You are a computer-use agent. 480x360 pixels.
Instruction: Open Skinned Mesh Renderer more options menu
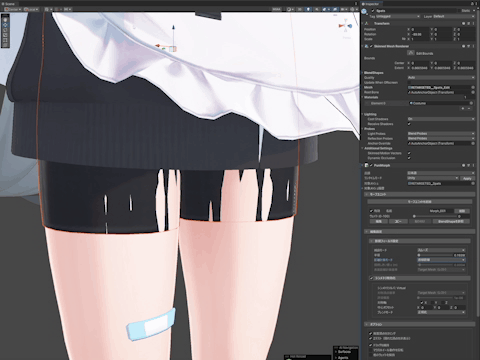point(473,46)
